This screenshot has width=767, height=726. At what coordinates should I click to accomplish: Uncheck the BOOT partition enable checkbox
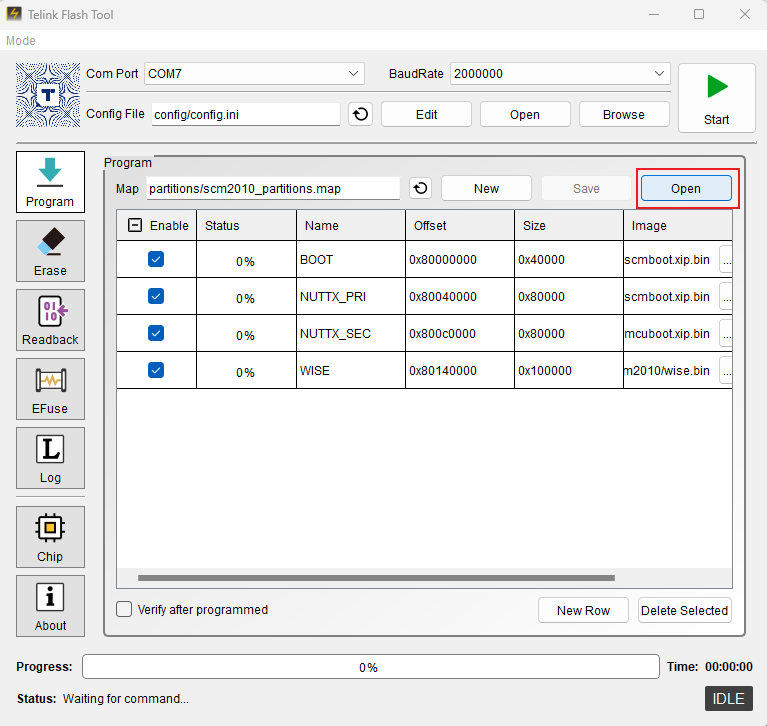pyautogui.click(x=156, y=259)
